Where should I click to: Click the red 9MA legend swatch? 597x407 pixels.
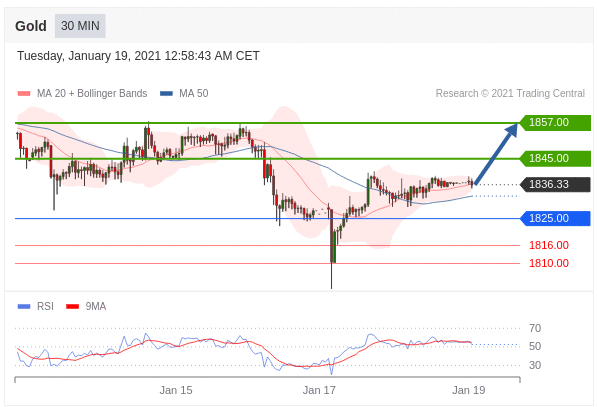coord(72,306)
